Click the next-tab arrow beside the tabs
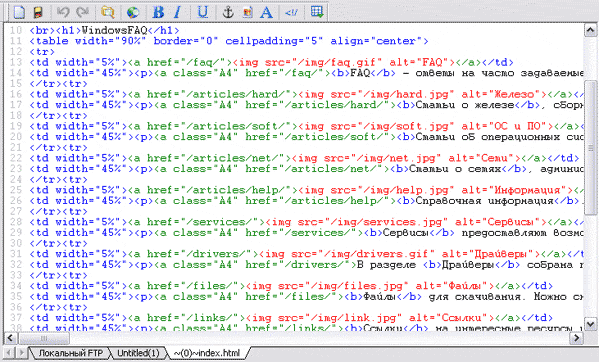The width and height of the screenshot is (599, 362). 22,352
